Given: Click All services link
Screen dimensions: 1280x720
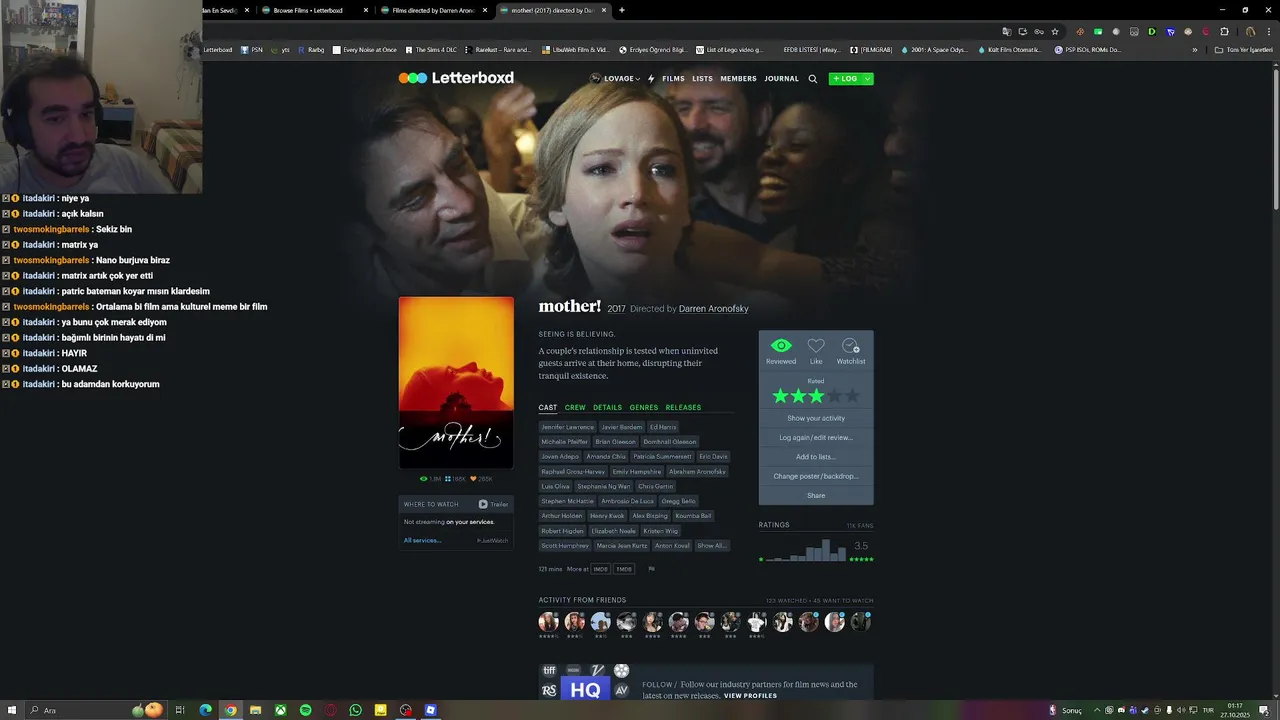Looking at the screenshot, I should (422, 540).
